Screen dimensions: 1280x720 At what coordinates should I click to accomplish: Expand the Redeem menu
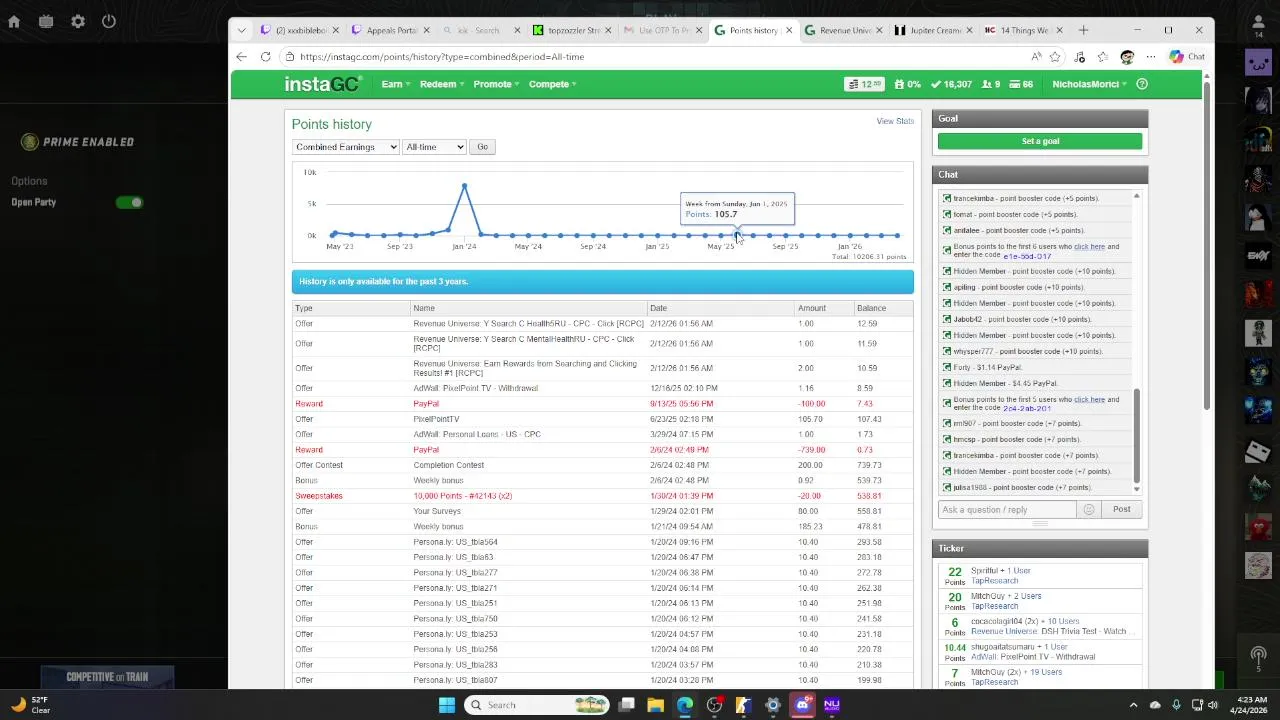click(442, 84)
